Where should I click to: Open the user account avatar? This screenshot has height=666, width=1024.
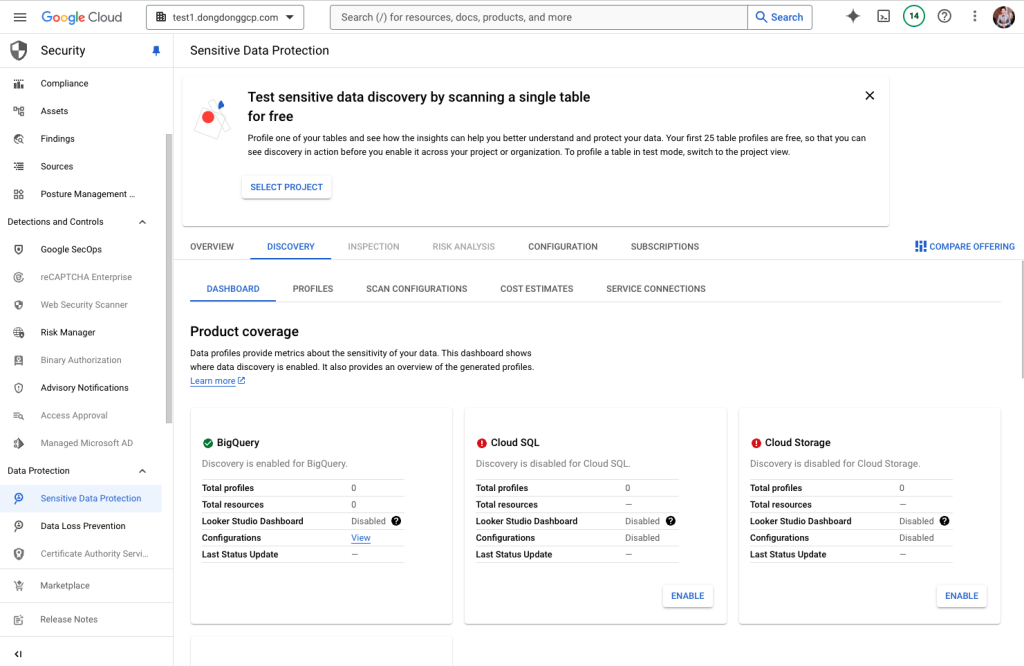pyautogui.click(x=1004, y=17)
